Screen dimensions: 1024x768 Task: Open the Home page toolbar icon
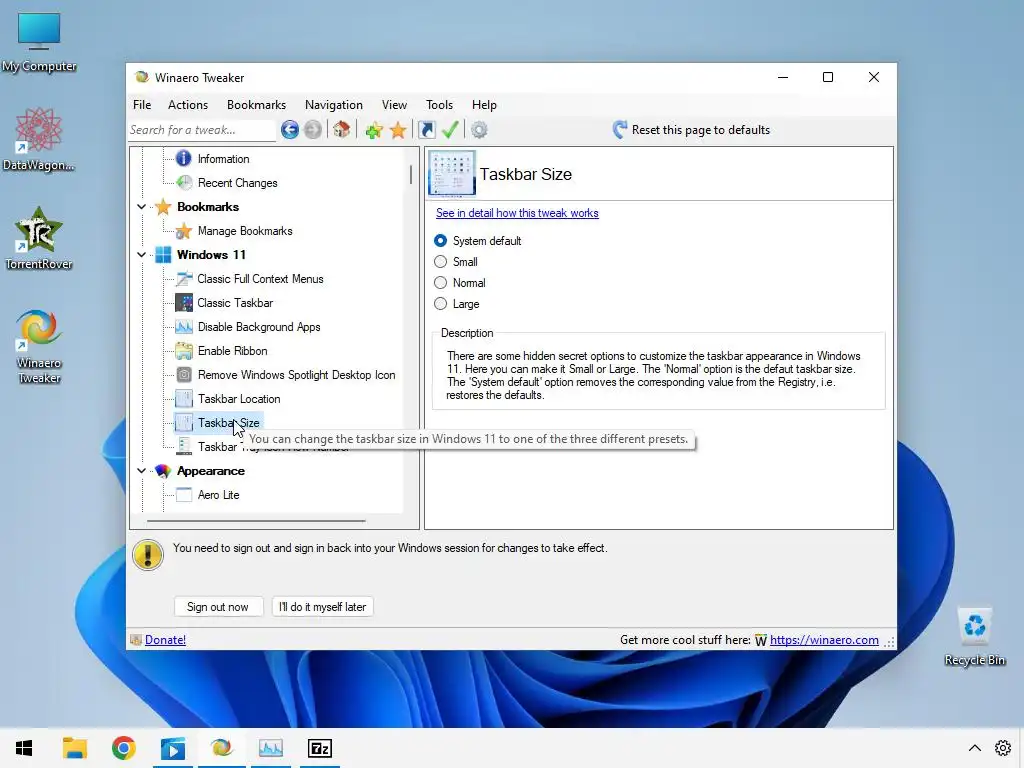tap(342, 129)
